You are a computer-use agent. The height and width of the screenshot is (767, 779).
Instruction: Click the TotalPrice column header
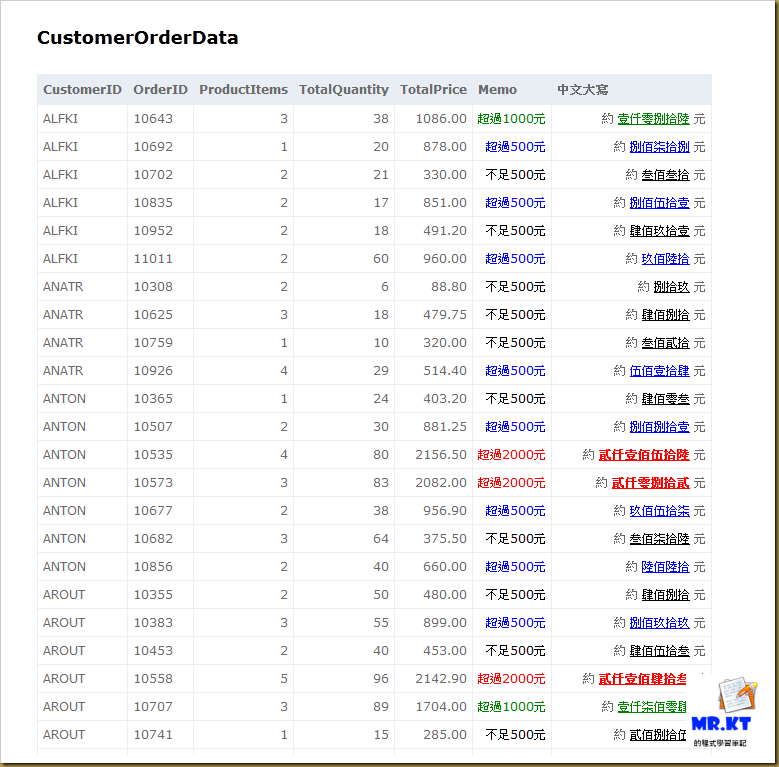pos(433,89)
